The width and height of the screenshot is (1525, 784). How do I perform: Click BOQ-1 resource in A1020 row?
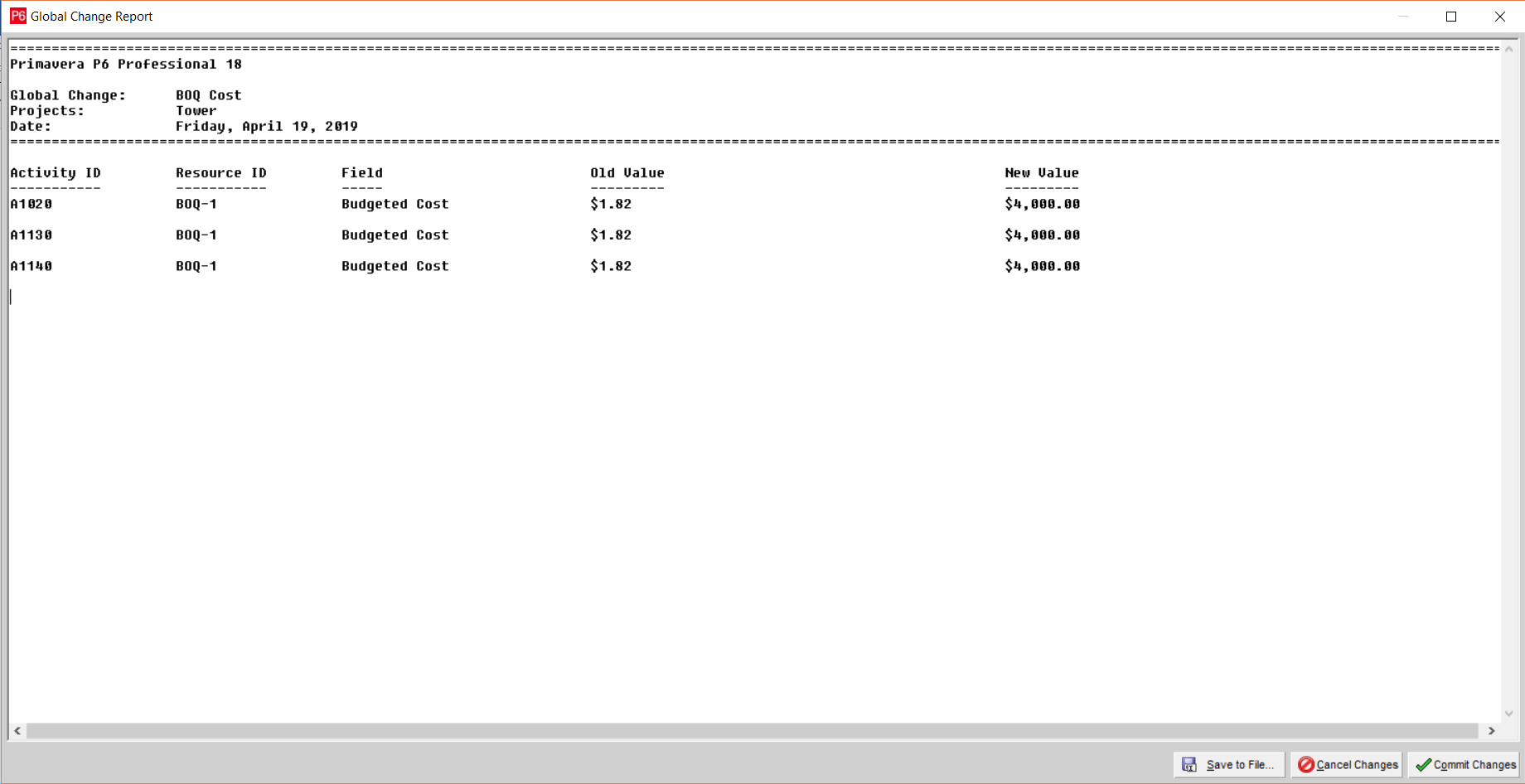point(196,204)
